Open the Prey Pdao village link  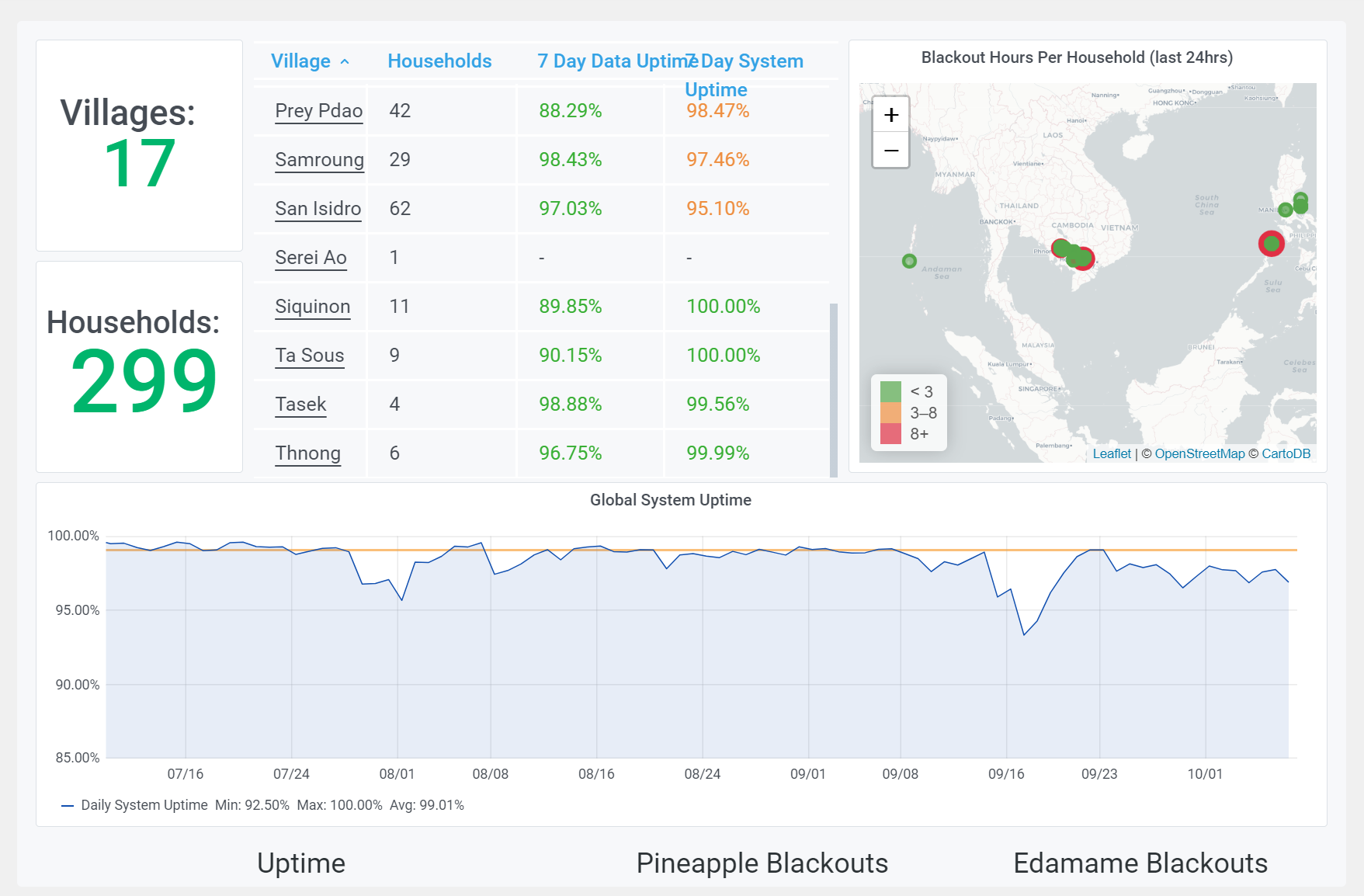[318, 111]
